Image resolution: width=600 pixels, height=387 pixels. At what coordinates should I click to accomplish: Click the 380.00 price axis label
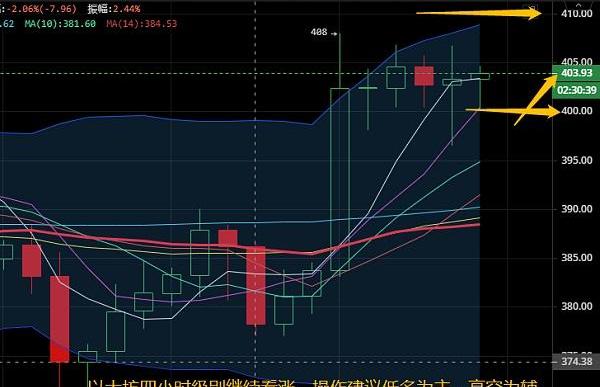tap(577, 307)
